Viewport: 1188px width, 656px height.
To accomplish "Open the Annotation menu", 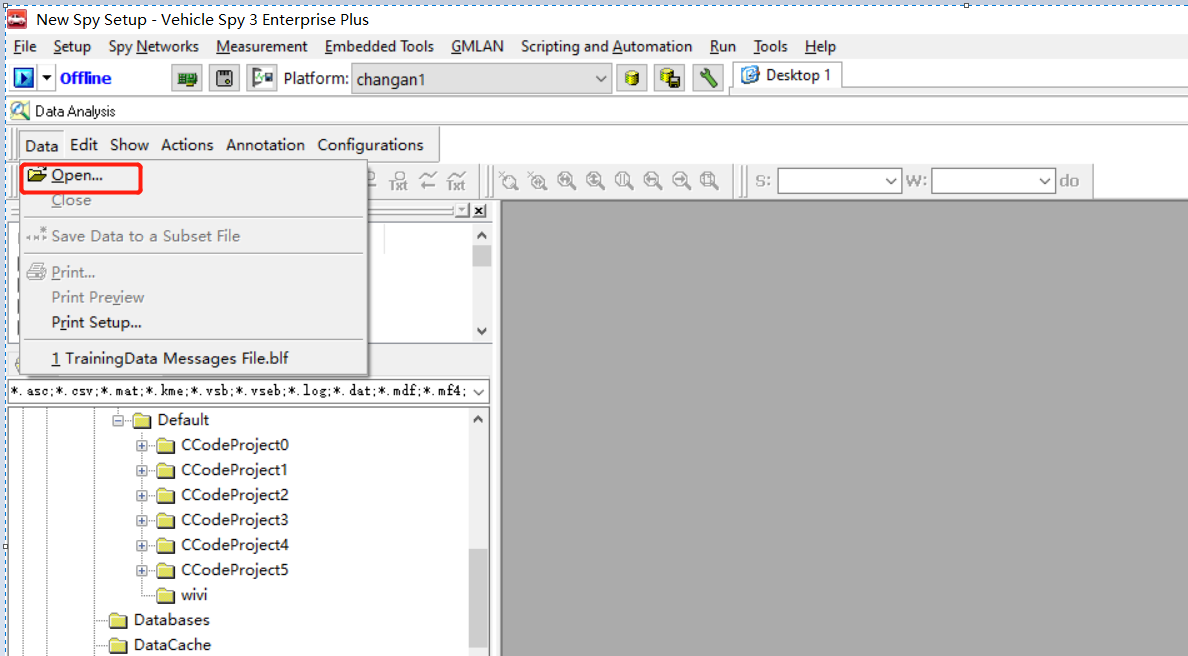I will click(x=265, y=145).
